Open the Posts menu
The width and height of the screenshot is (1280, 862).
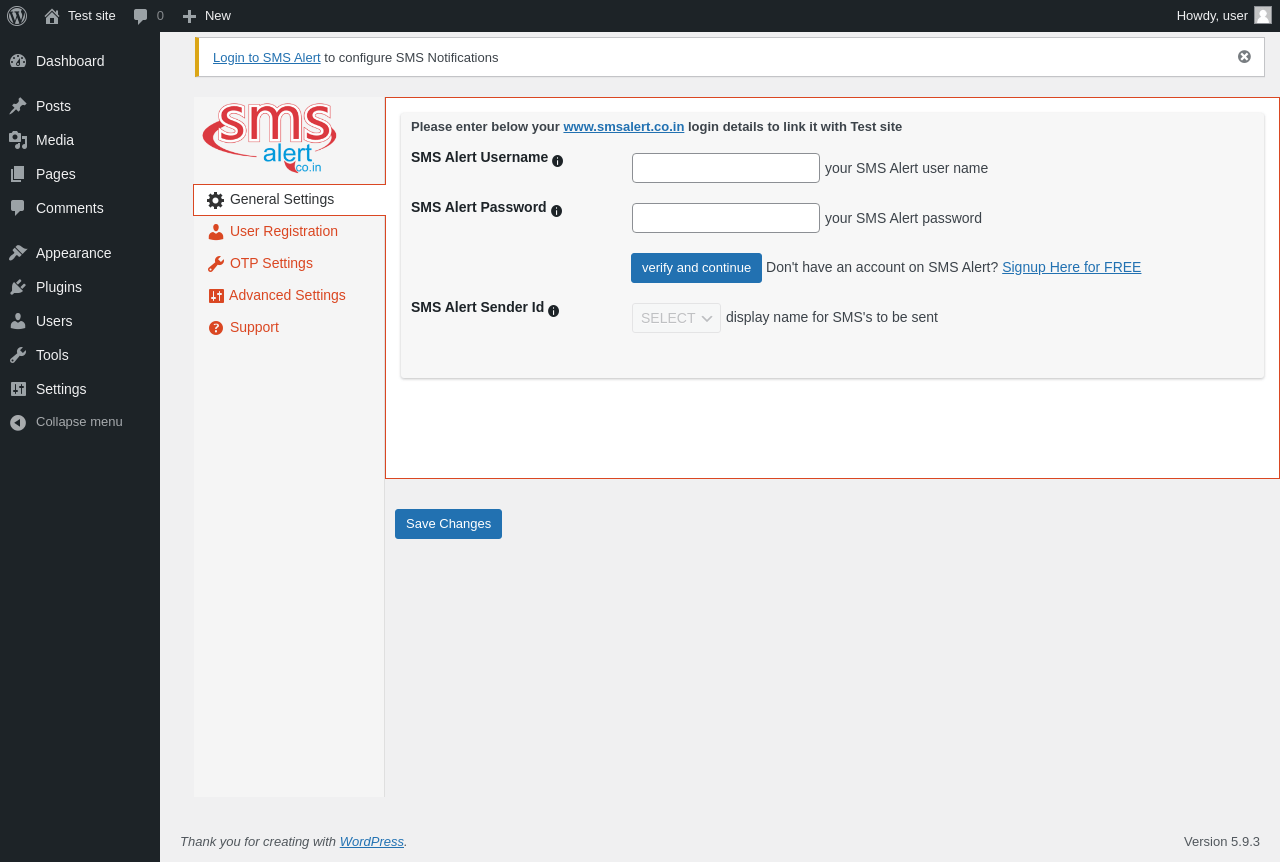80,106
